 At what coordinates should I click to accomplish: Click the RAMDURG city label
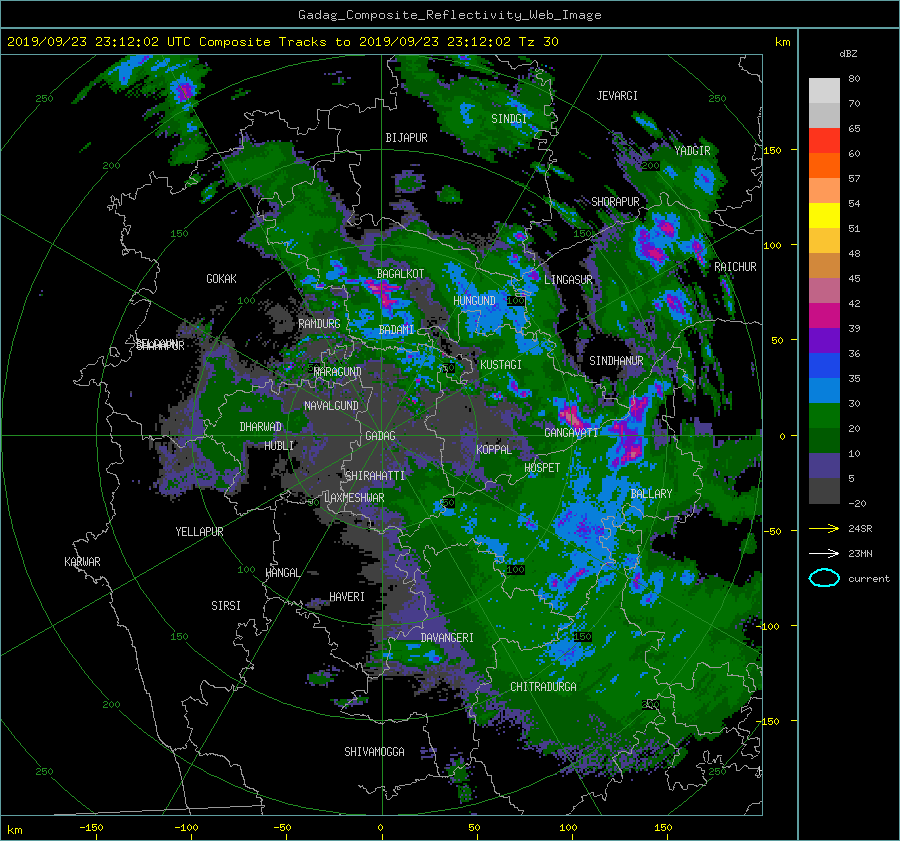pyautogui.click(x=319, y=324)
